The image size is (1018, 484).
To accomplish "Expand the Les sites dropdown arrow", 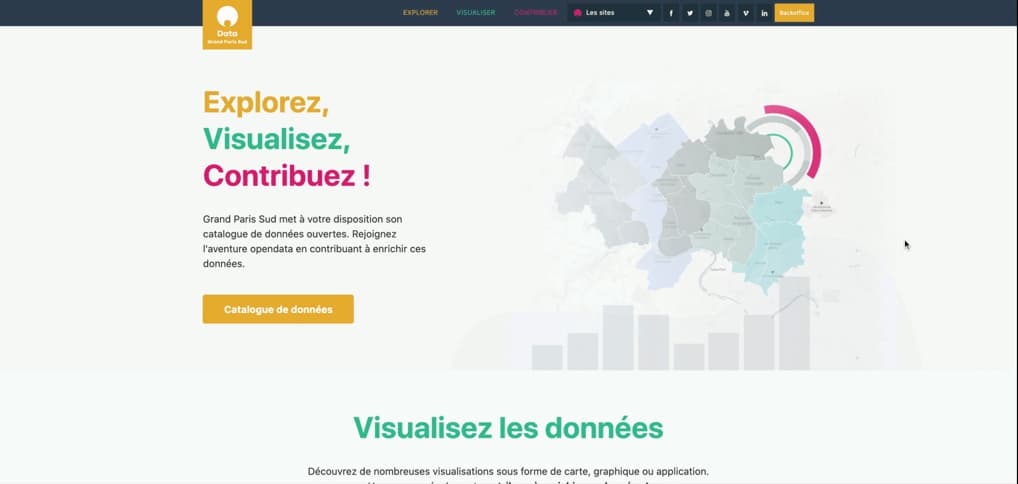I will (650, 13).
